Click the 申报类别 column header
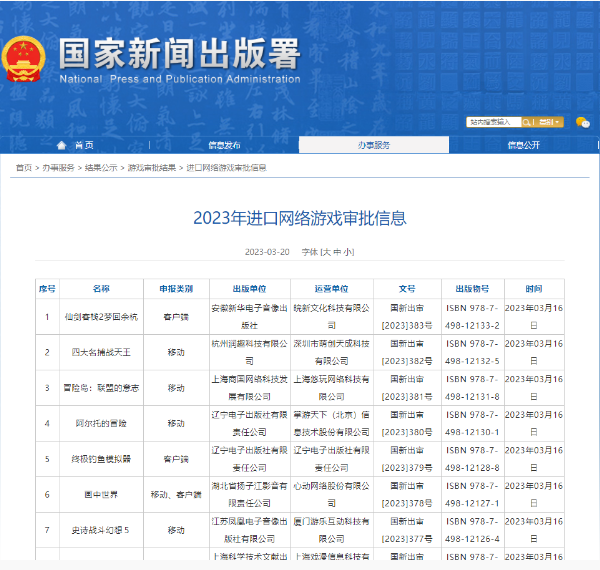The height and width of the screenshot is (570, 600). click(x=176, y=289)
